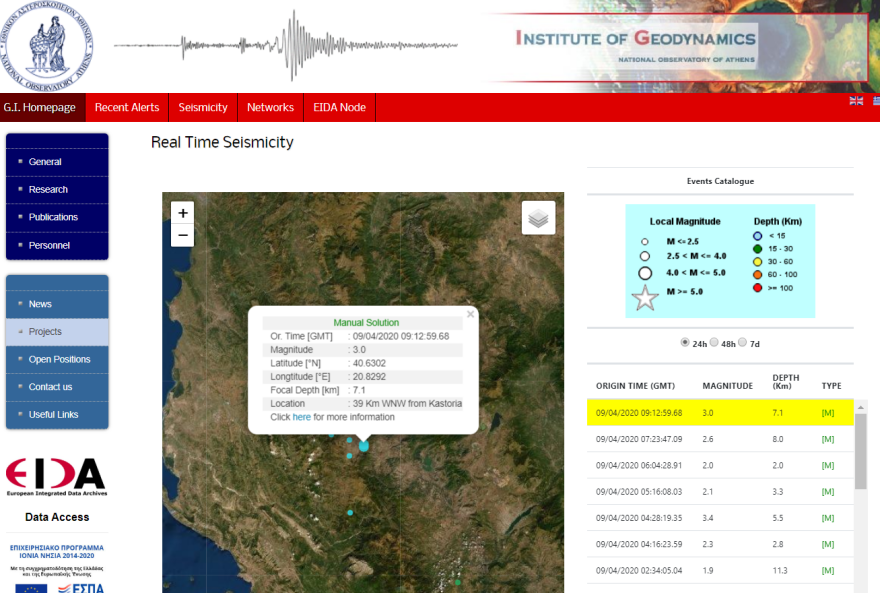The height and width of the screenshot is (593, 880).
Task: Open the map layers control
Action: pos(539,218)
